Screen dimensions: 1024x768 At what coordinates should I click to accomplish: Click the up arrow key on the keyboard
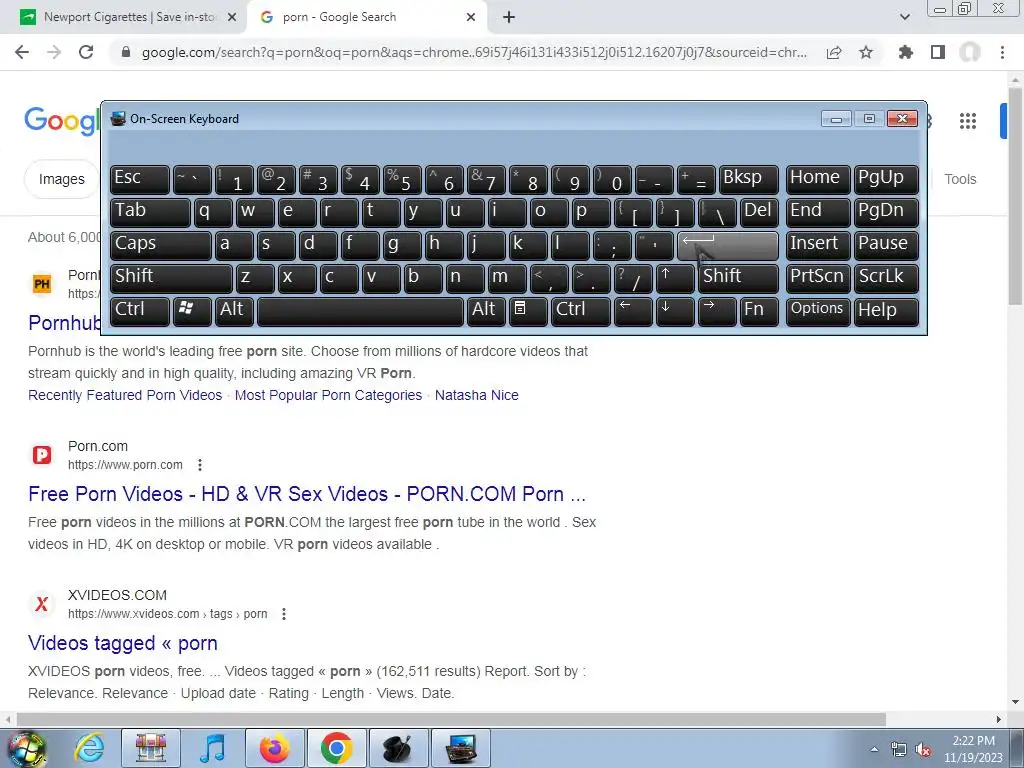(675, 278)
